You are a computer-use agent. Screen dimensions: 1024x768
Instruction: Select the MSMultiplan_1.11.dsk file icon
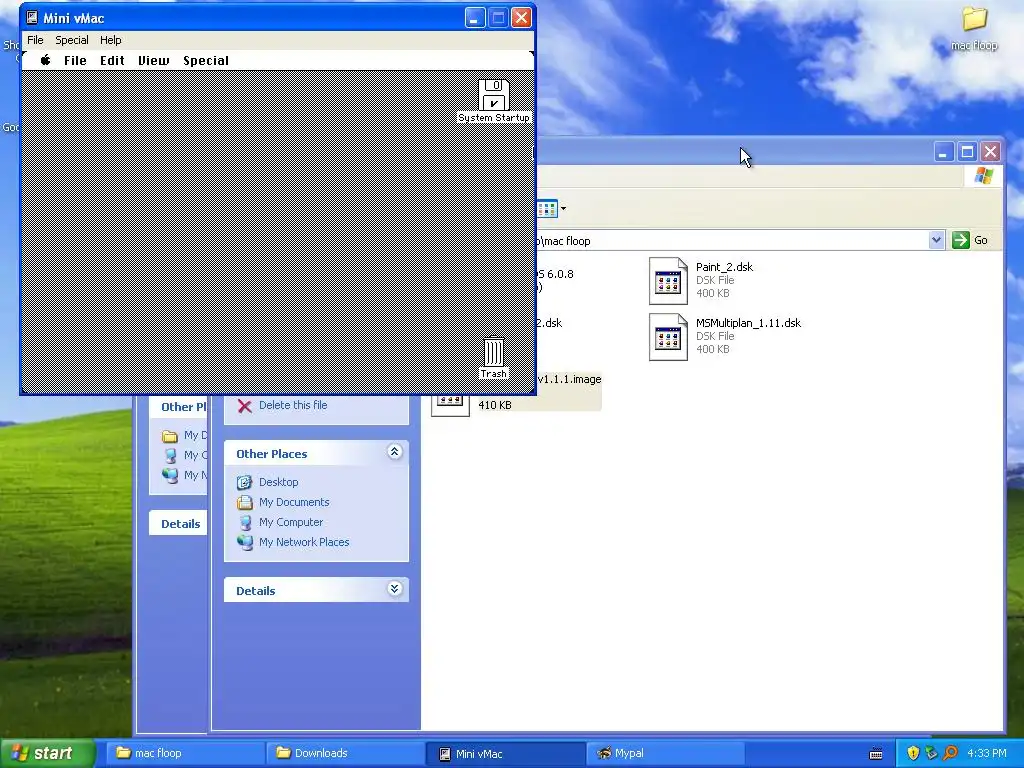click(668, 337)
